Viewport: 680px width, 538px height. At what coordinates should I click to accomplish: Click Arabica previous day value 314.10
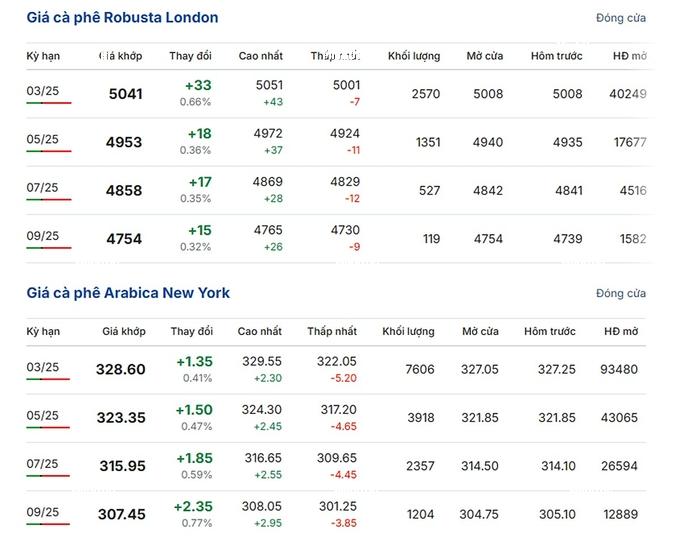[x=559, y=466]
